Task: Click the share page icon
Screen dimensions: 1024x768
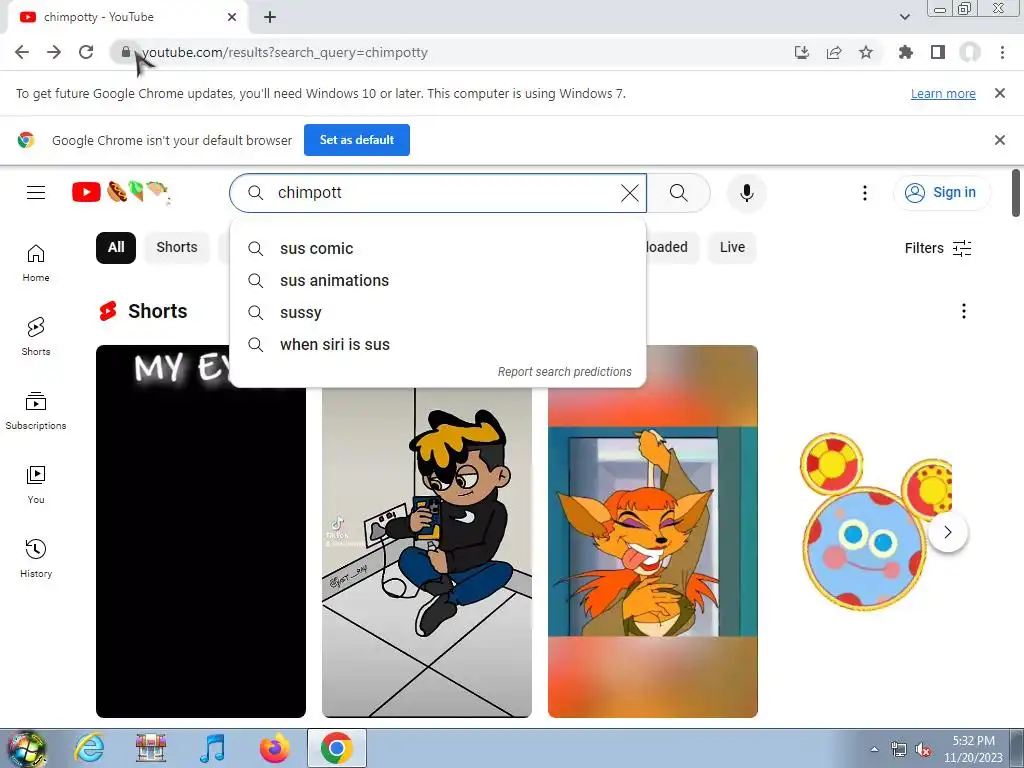Action: pyautogui.click(x=834, y=52)
